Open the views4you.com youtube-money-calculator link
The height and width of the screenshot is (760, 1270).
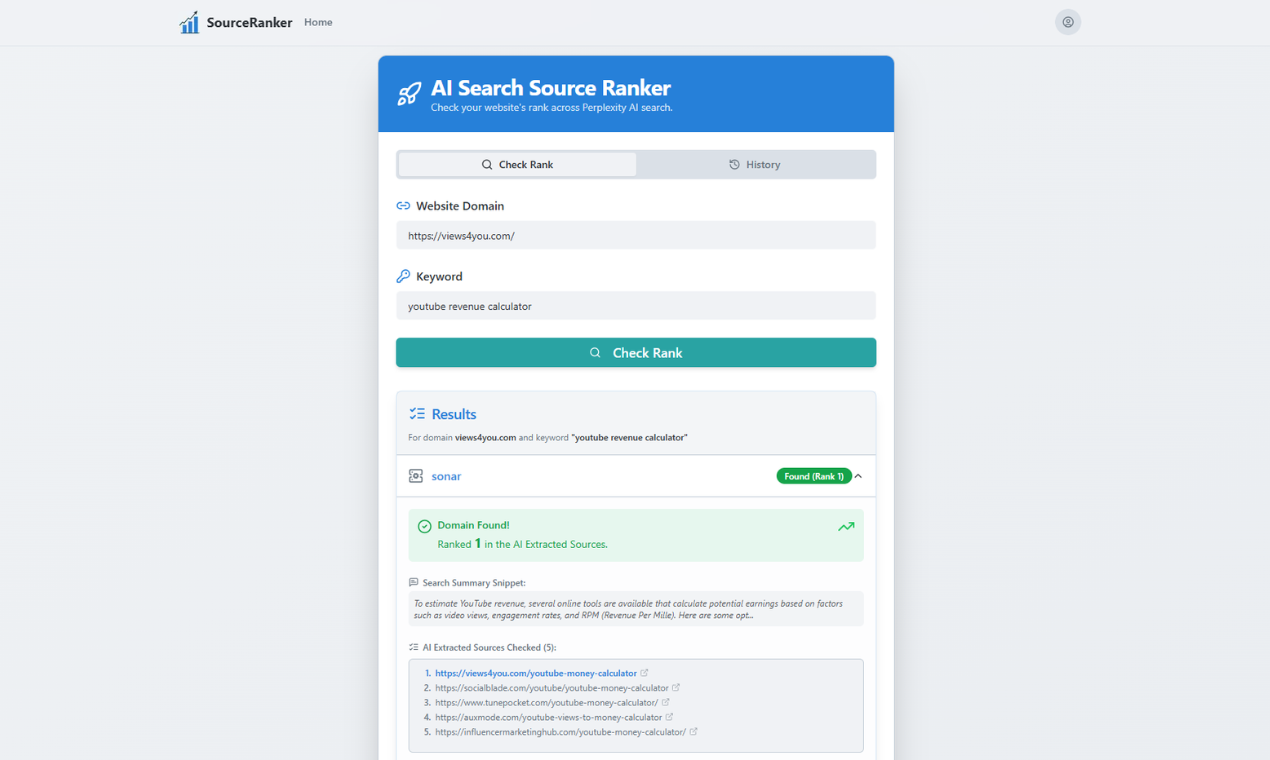[x=536, y=673]
